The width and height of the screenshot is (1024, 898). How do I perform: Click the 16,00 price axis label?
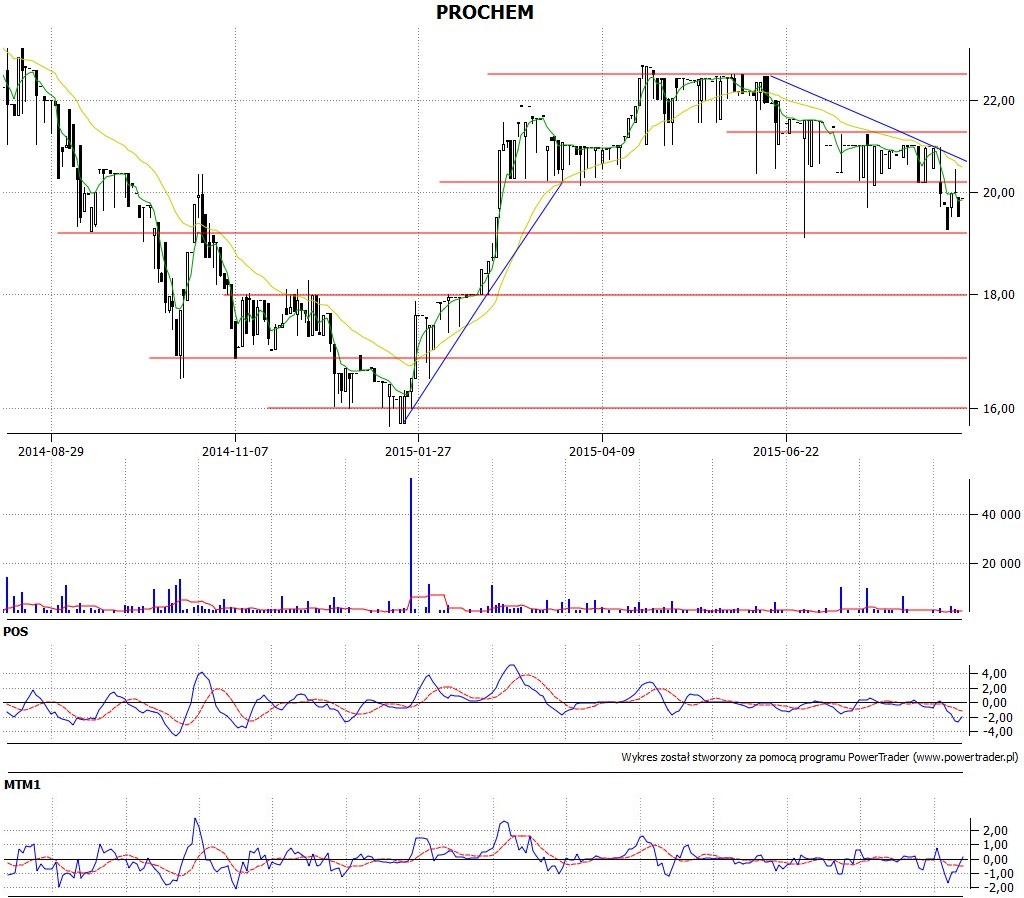coord(999,409)
